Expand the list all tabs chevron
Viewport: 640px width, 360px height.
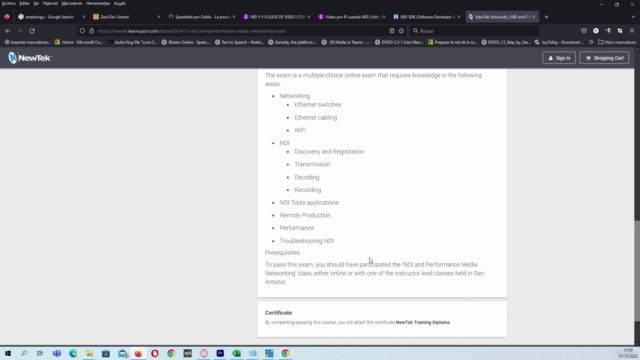633,17
